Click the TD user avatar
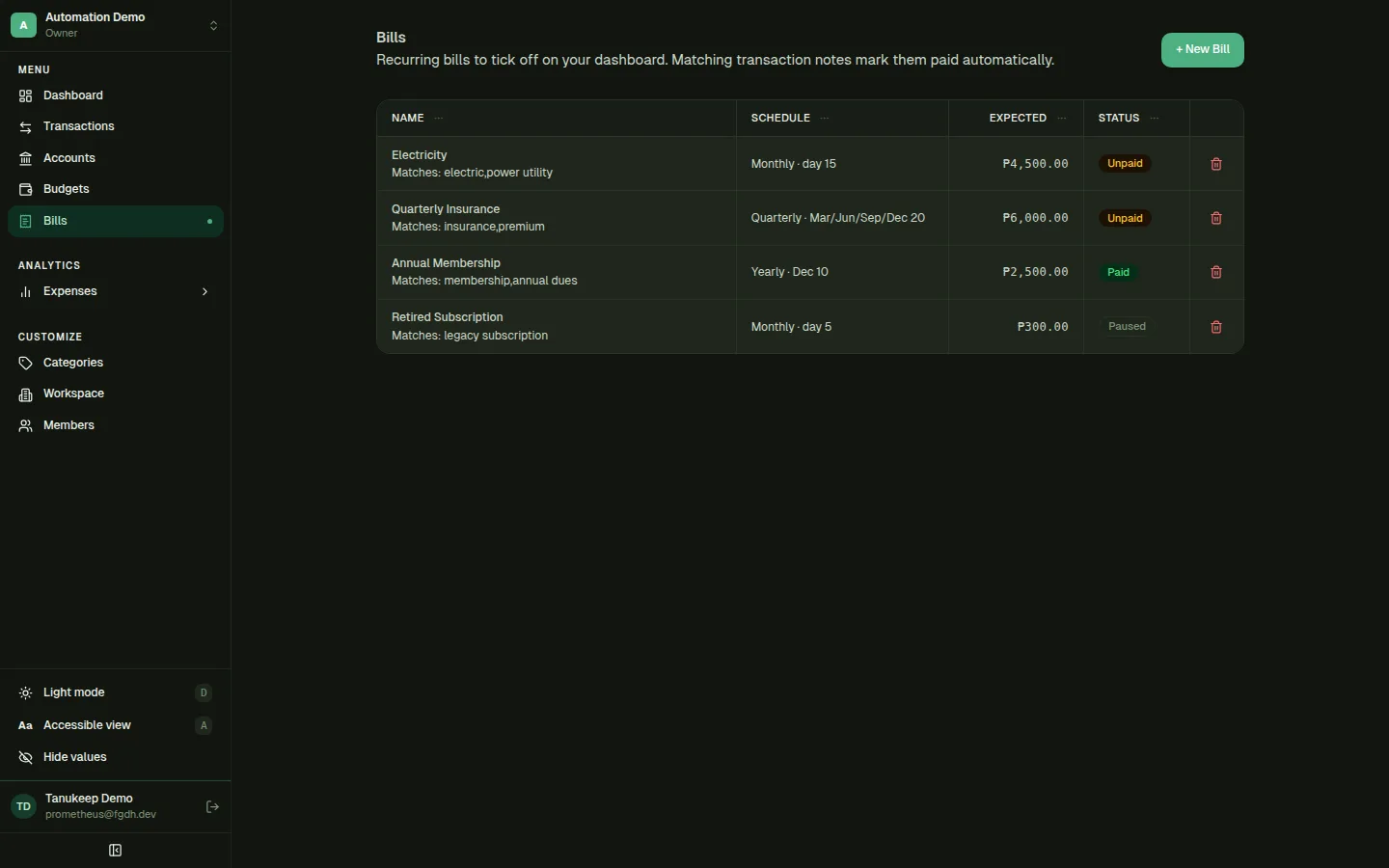The image size is (1389, 868). pos(23,807)
